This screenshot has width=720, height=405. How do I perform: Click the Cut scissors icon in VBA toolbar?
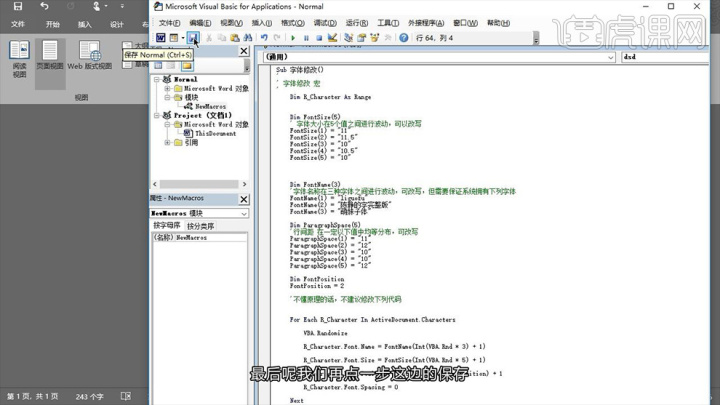point(209,38)
